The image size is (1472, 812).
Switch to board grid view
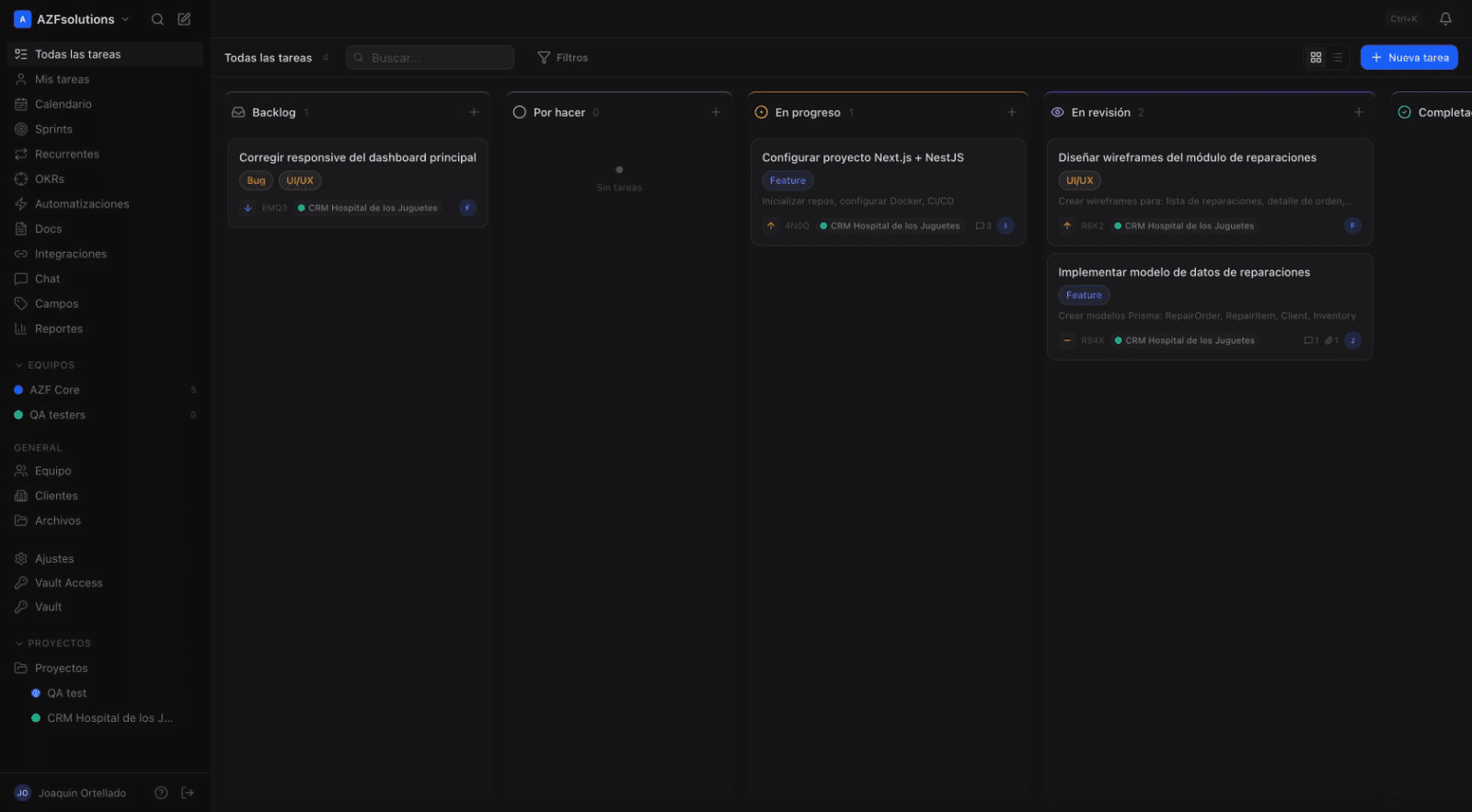1316,57
